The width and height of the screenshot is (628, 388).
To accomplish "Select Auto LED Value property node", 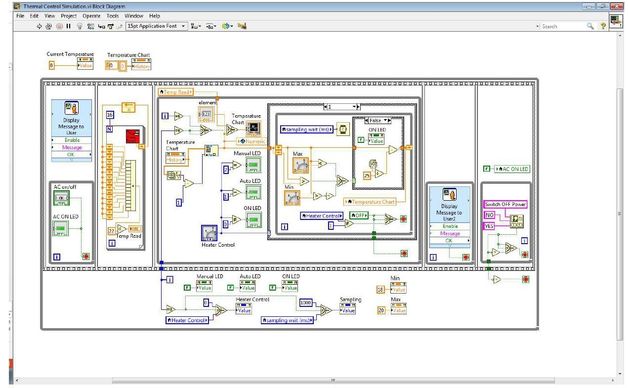I will [x=248, y=285].
